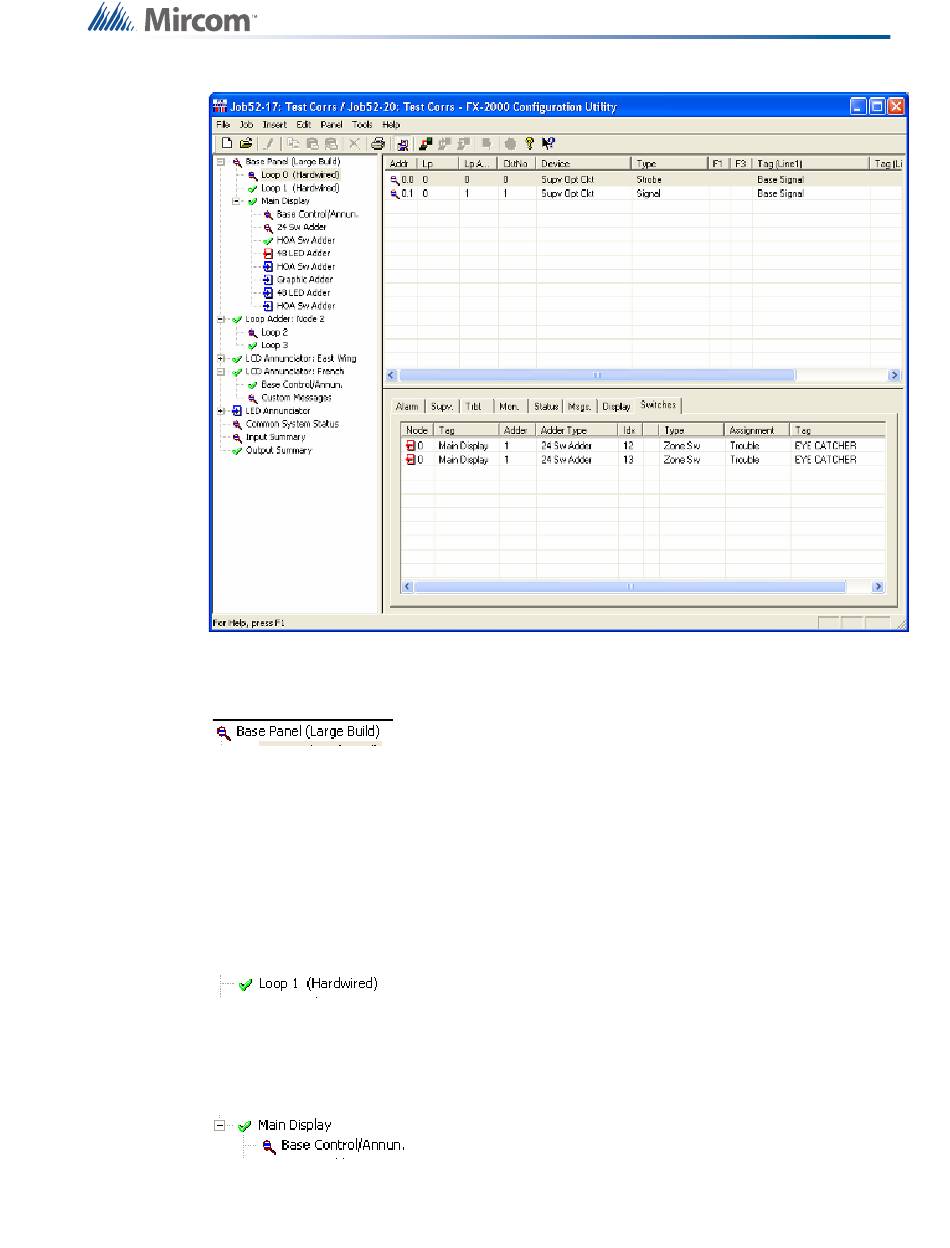Click the green check icon beside Loop 3
950x1248 pixels.
coord(254,345)
